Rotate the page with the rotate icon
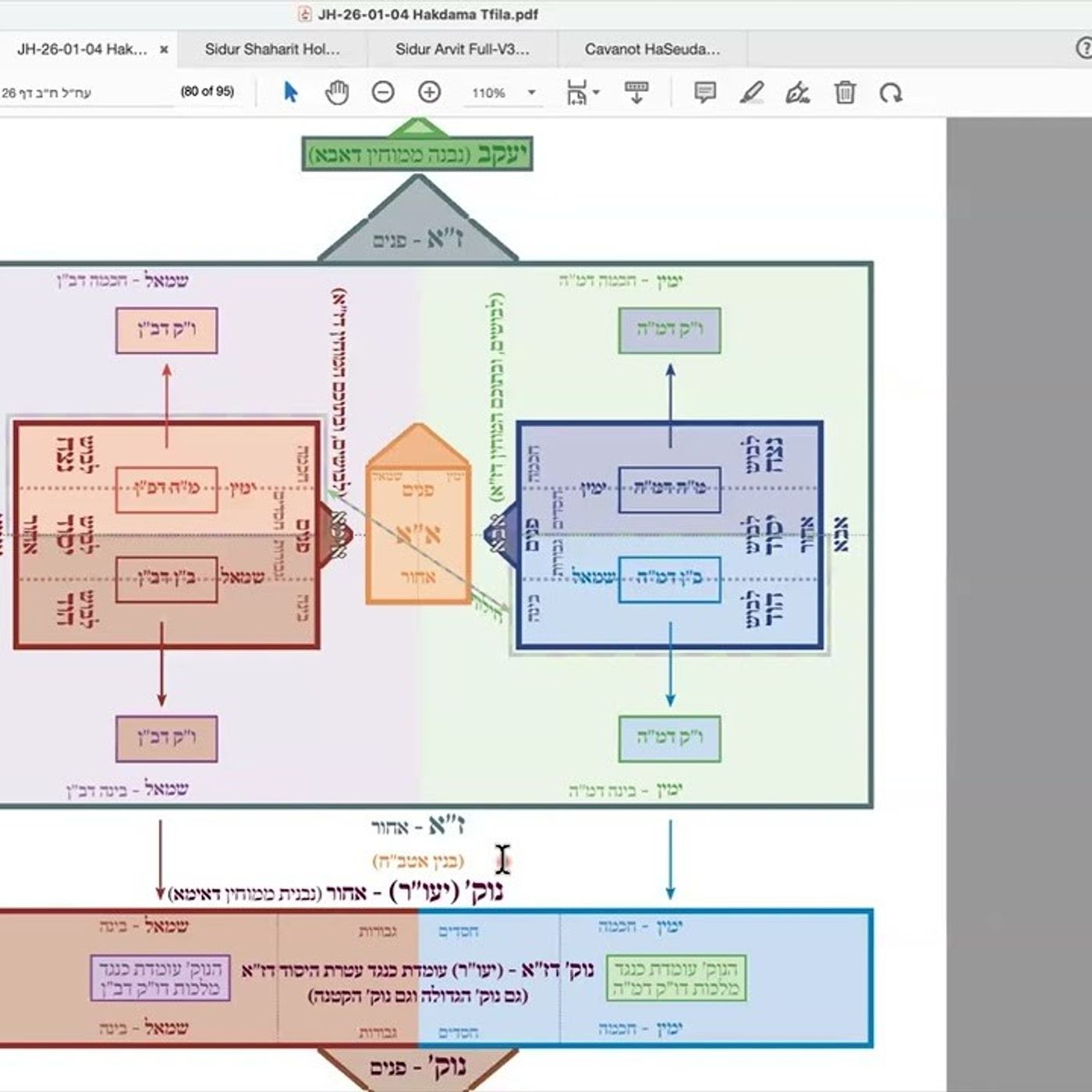Image resolution: width=1092 pixels, height=1092 pixels. (x=890, y=93)
